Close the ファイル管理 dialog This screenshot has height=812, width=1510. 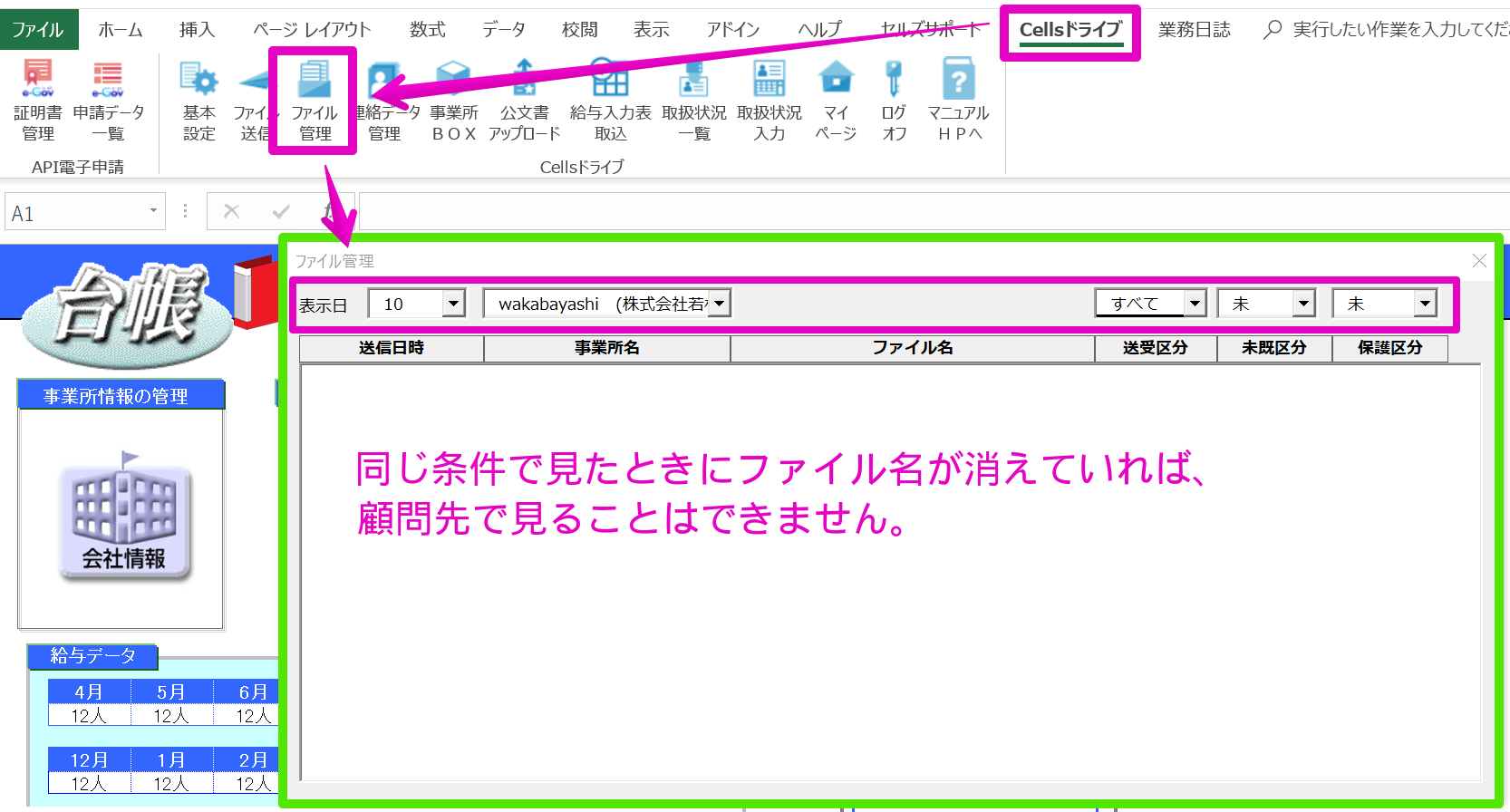(x=1479, y=261)
